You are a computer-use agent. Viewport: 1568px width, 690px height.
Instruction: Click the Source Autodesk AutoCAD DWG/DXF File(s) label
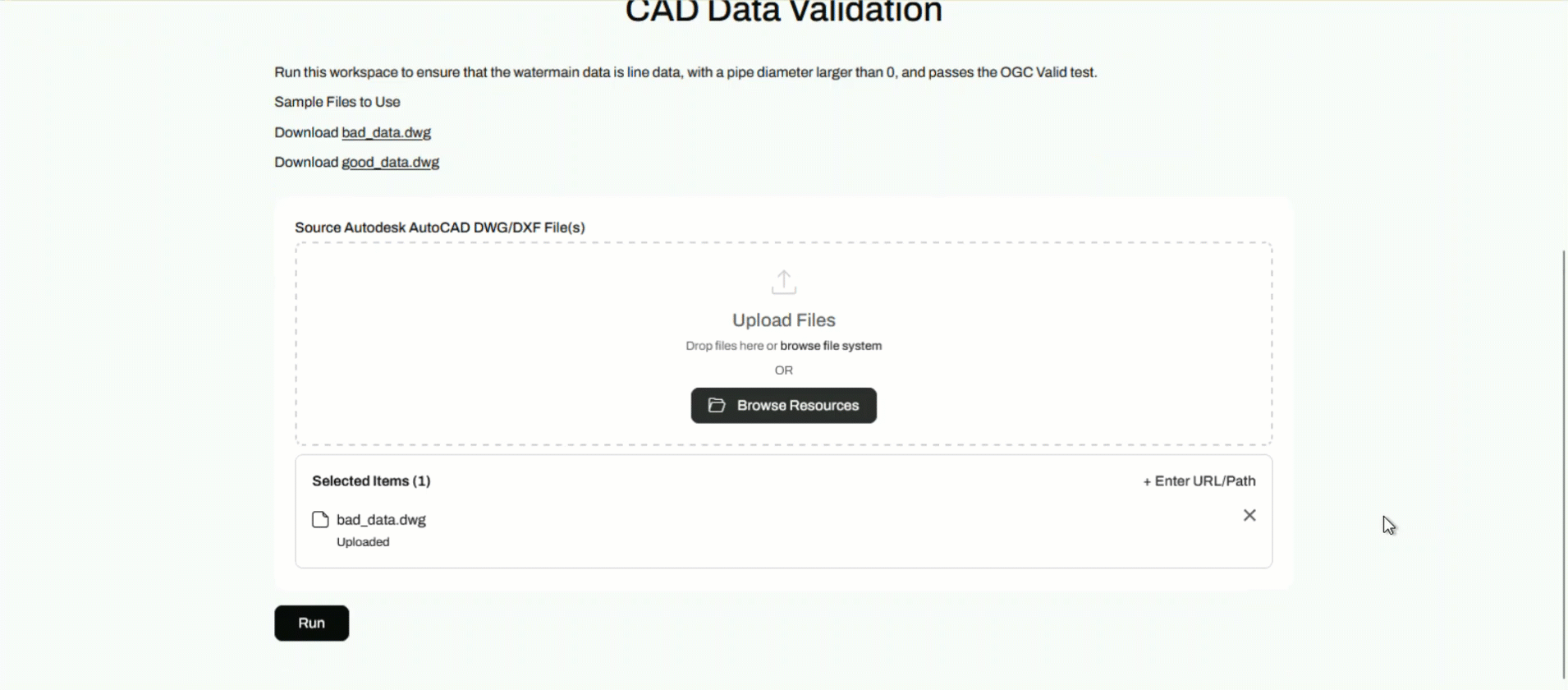(439, 228)
